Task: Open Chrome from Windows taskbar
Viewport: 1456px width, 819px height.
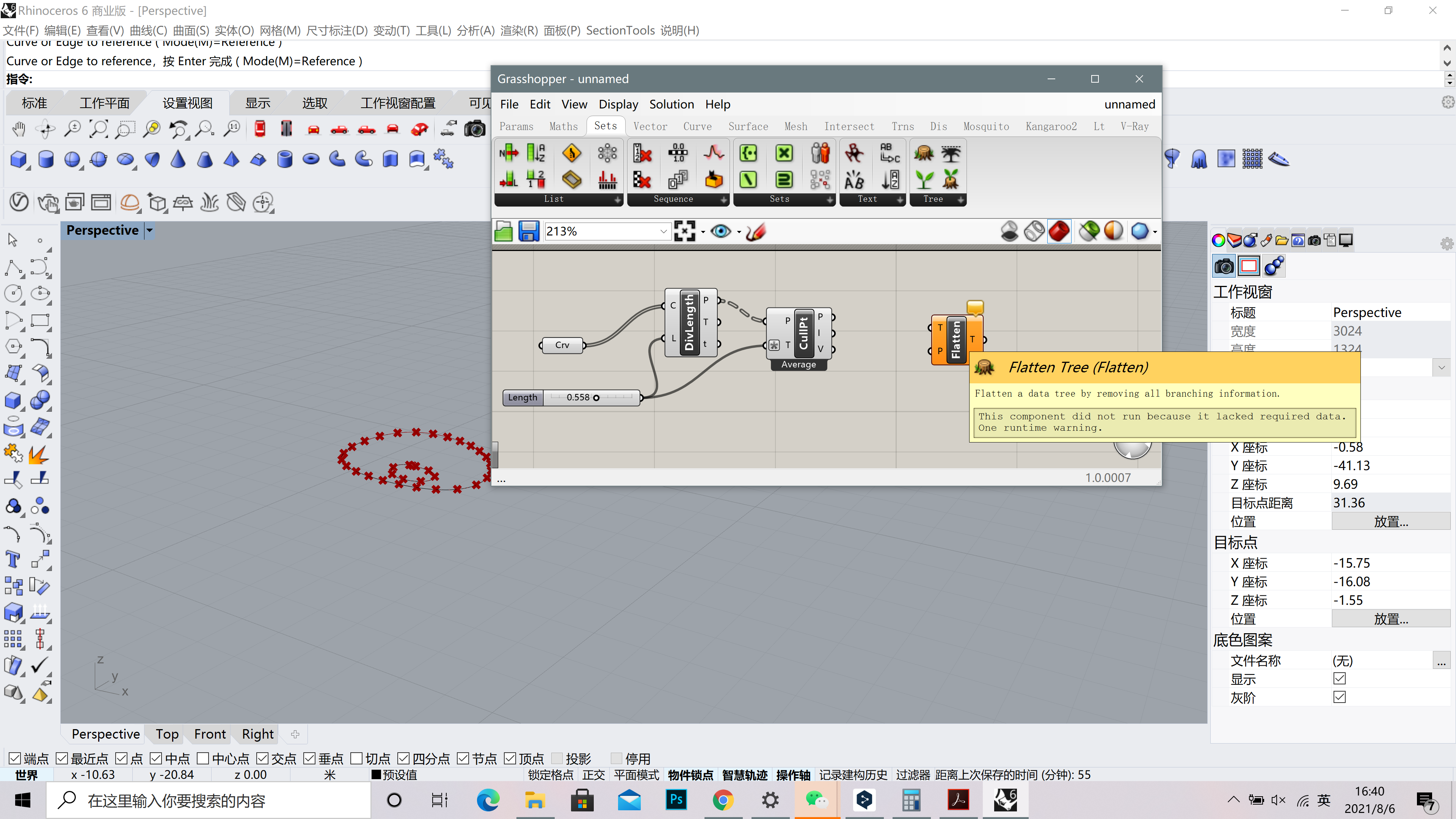Action: (x=722, y=800)
